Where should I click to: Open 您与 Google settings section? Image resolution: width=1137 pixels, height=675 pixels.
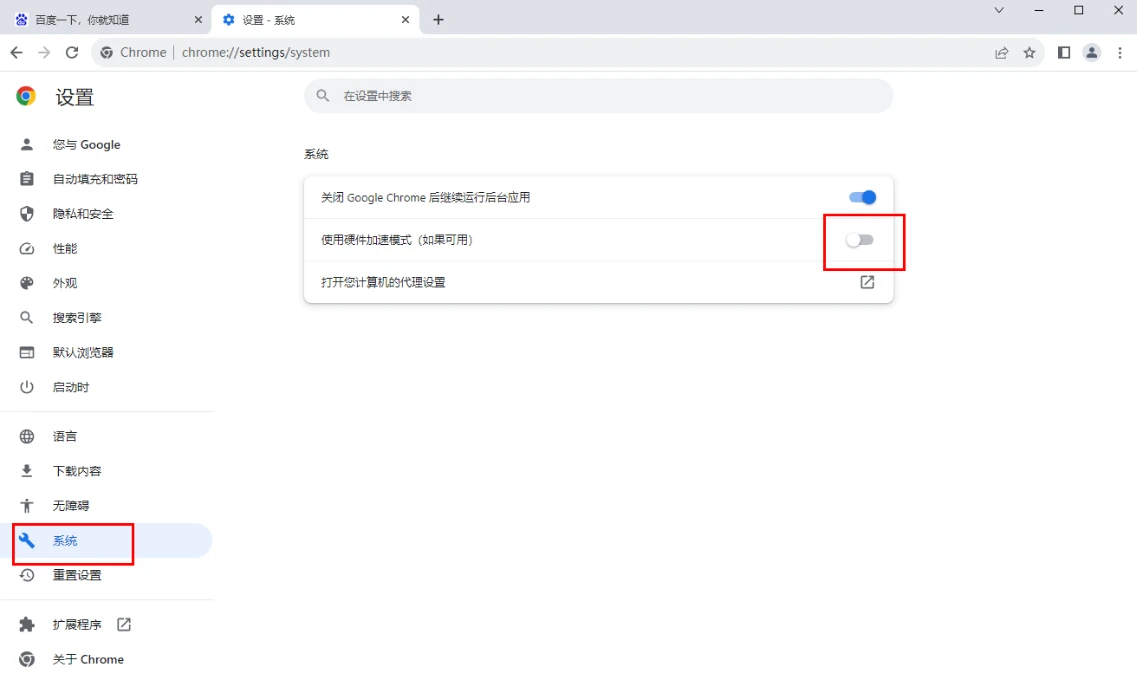point(106,144)
